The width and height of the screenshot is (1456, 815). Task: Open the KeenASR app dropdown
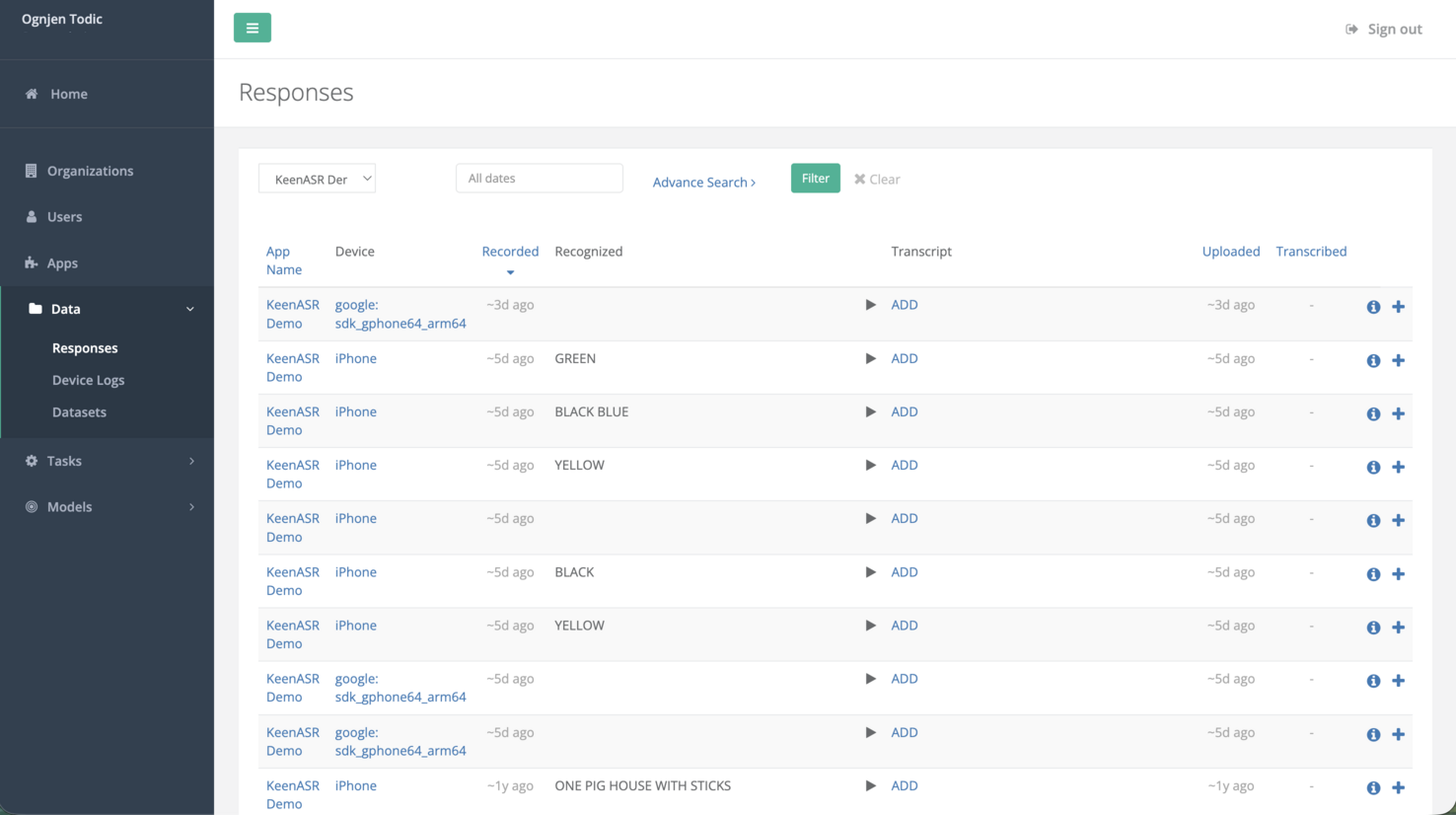click(317, 178)
